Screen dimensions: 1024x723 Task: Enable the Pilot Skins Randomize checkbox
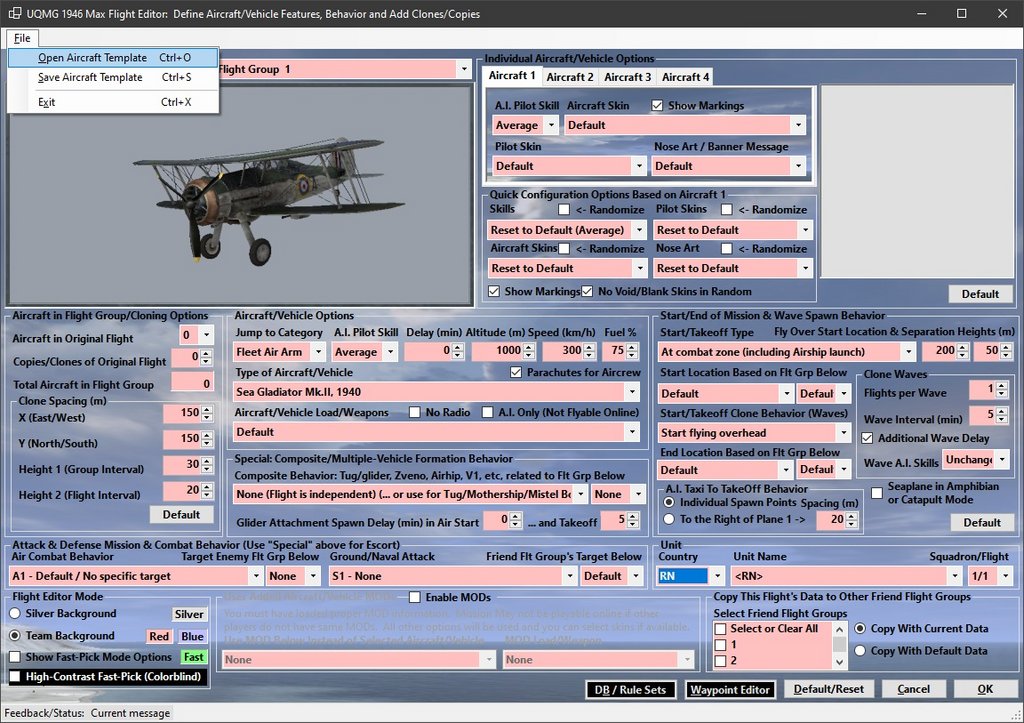[x=726, y=210]
